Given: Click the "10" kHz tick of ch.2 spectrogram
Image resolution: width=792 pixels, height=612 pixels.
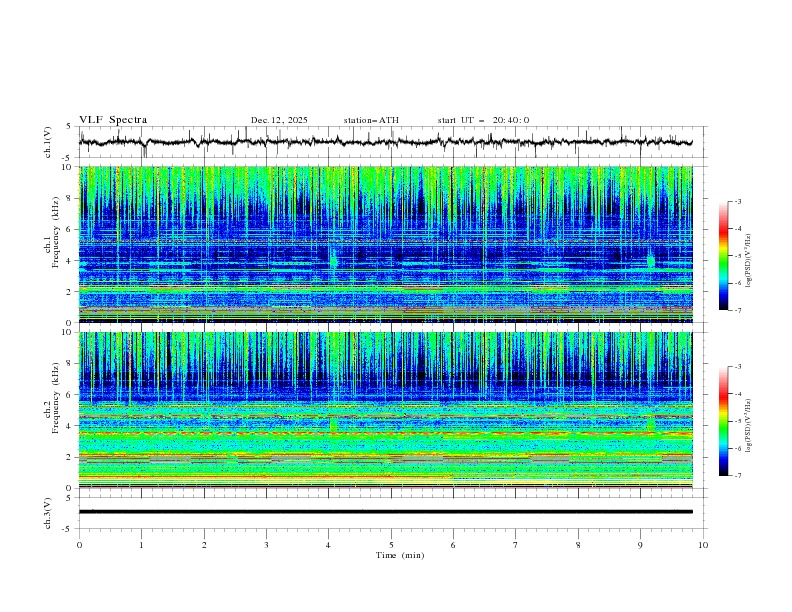Looking at the screenshot, I should pyautogui.click(x=69, y=332).
